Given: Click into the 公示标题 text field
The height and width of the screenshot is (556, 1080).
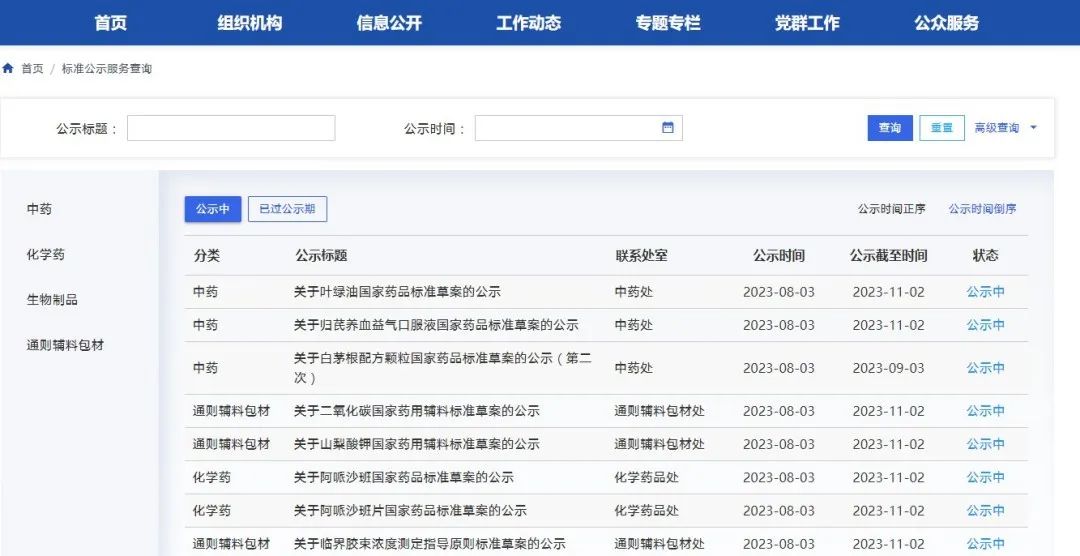Looking at the screenshot, I should (x=231, y=128).
